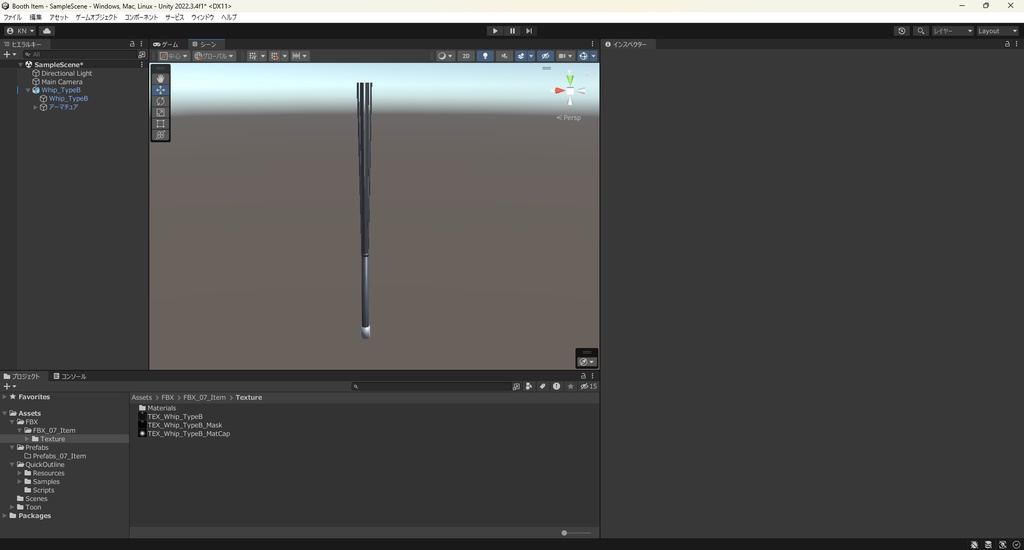The width and height of the screenshot is (1024, 550).
Task: Expand the アーマチュア object
Action: coord(35,107)
